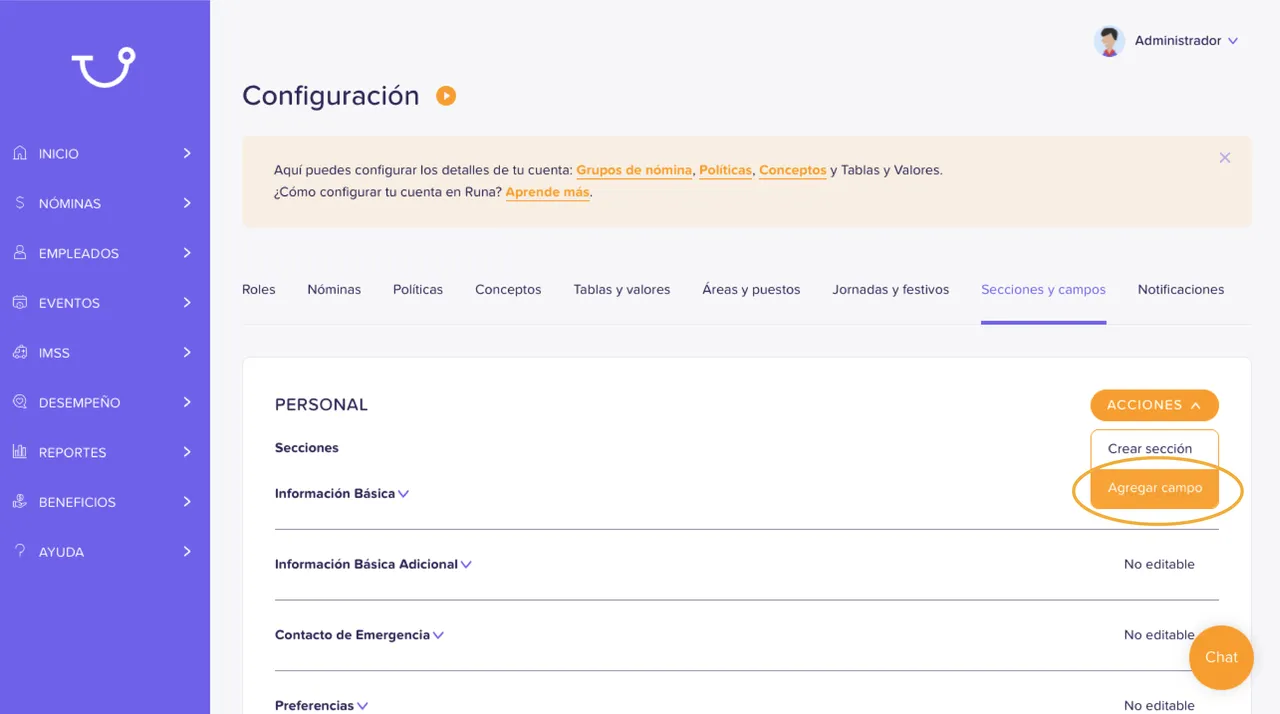This screenshot has width=1280, height=714.
Task: Expand the REPORTES sidebar chevron
Action: coord(187,452)
